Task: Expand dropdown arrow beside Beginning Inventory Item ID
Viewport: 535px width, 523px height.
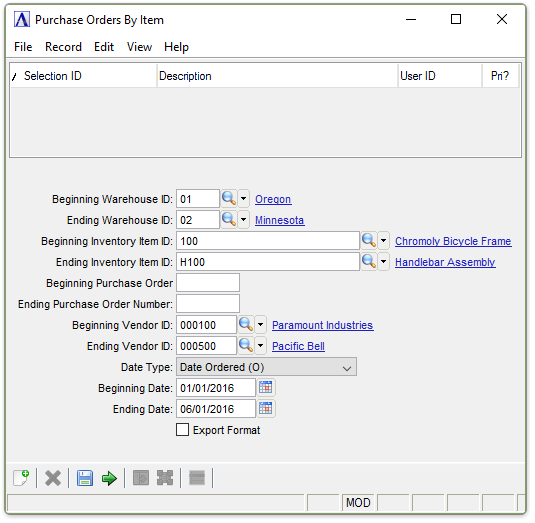Action: coord(384,241)
